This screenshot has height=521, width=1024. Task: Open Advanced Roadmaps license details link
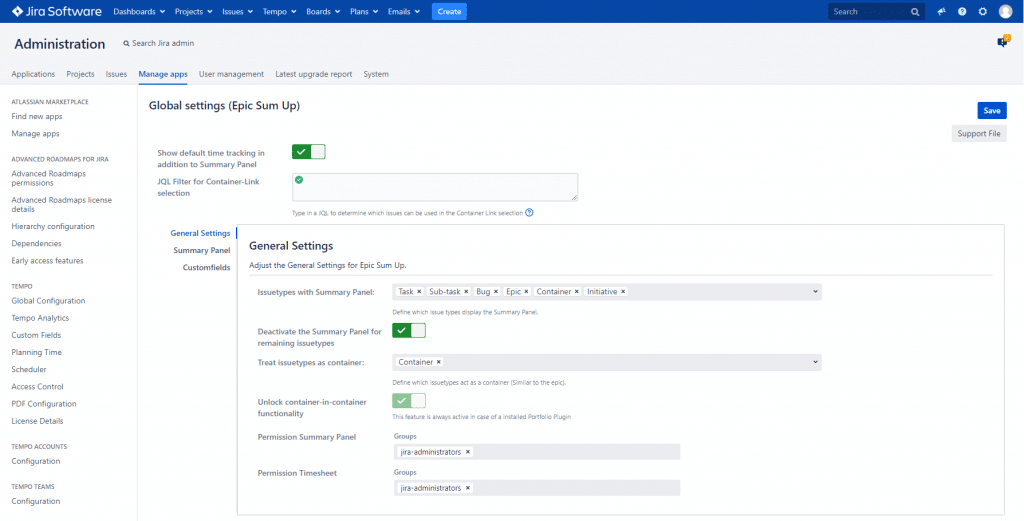click(61, 205)
